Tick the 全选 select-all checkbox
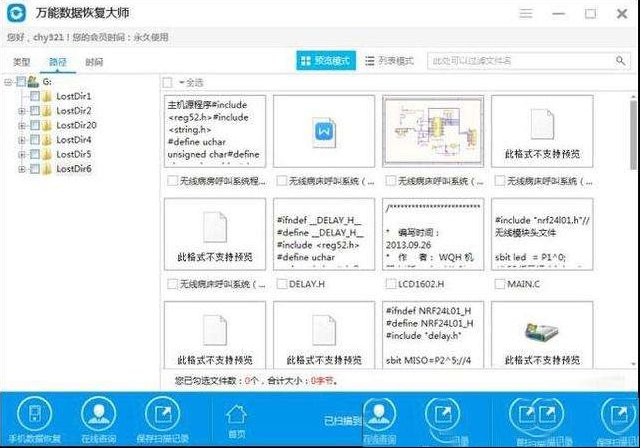This screenshot has height=448, width=640. point(167,83)
